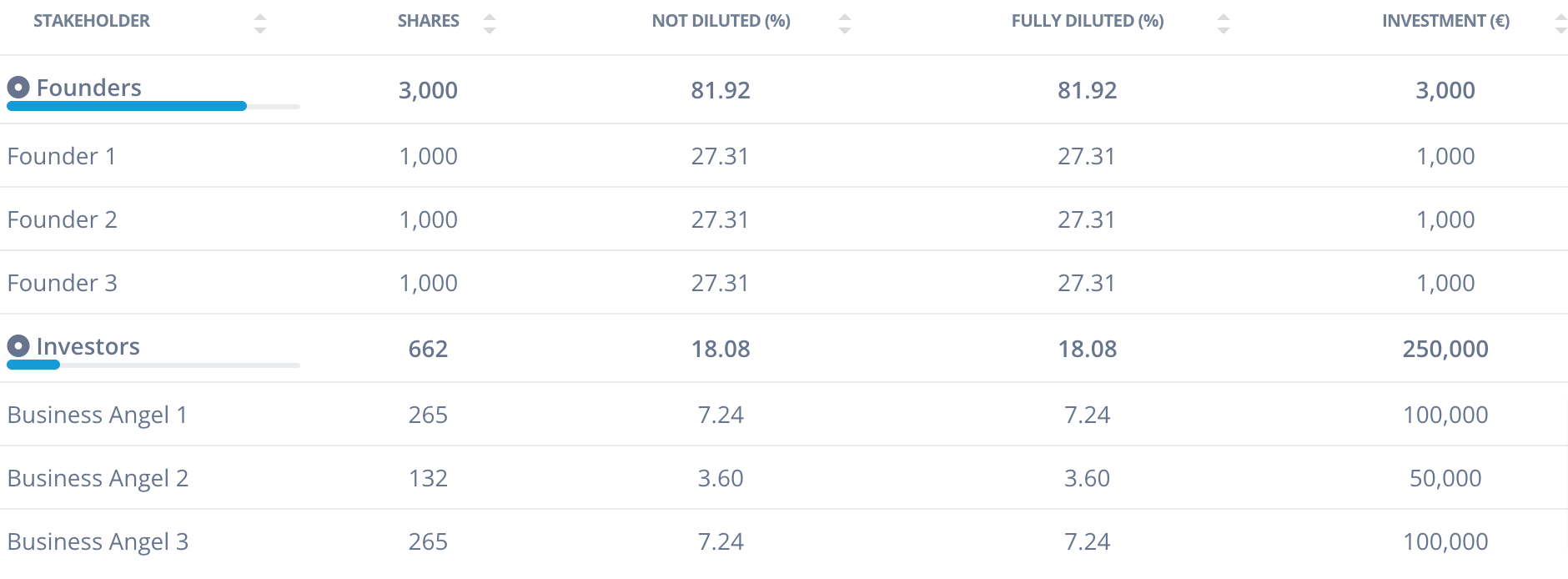The height and width of the screenshot is (579, 1568).
Task: Sort by Fully Diluted (%) arrows
Action: coord(1224,23)
